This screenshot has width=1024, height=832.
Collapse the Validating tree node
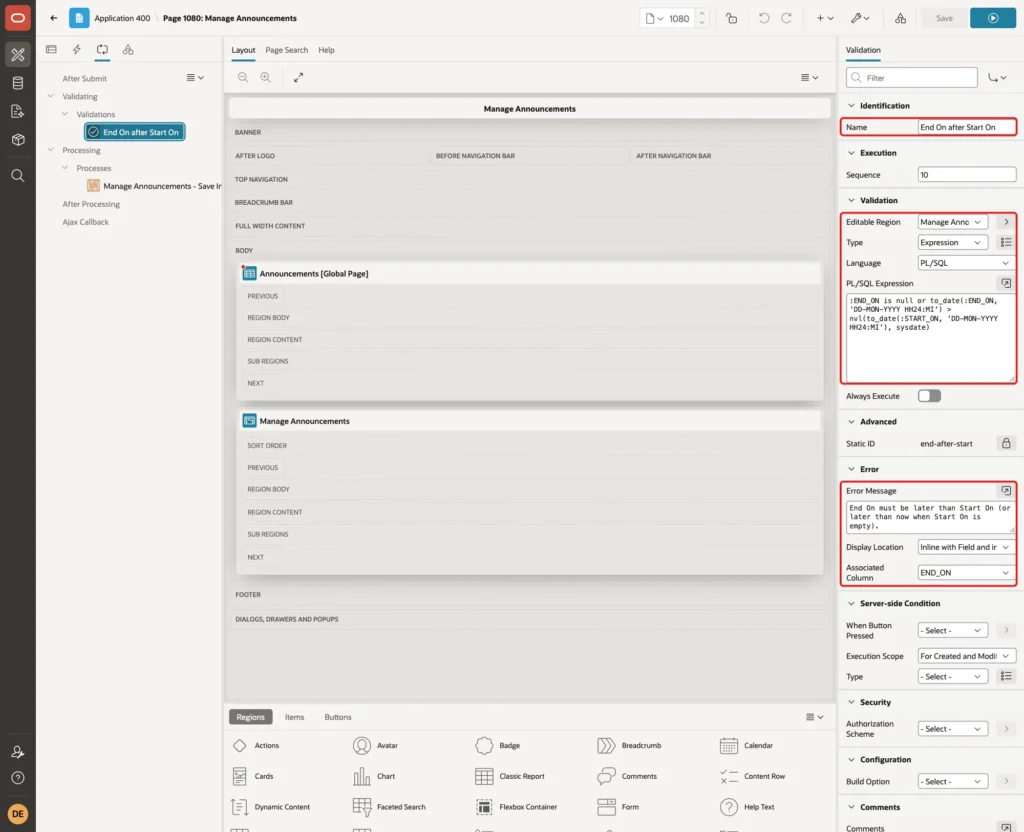[51, 96]
